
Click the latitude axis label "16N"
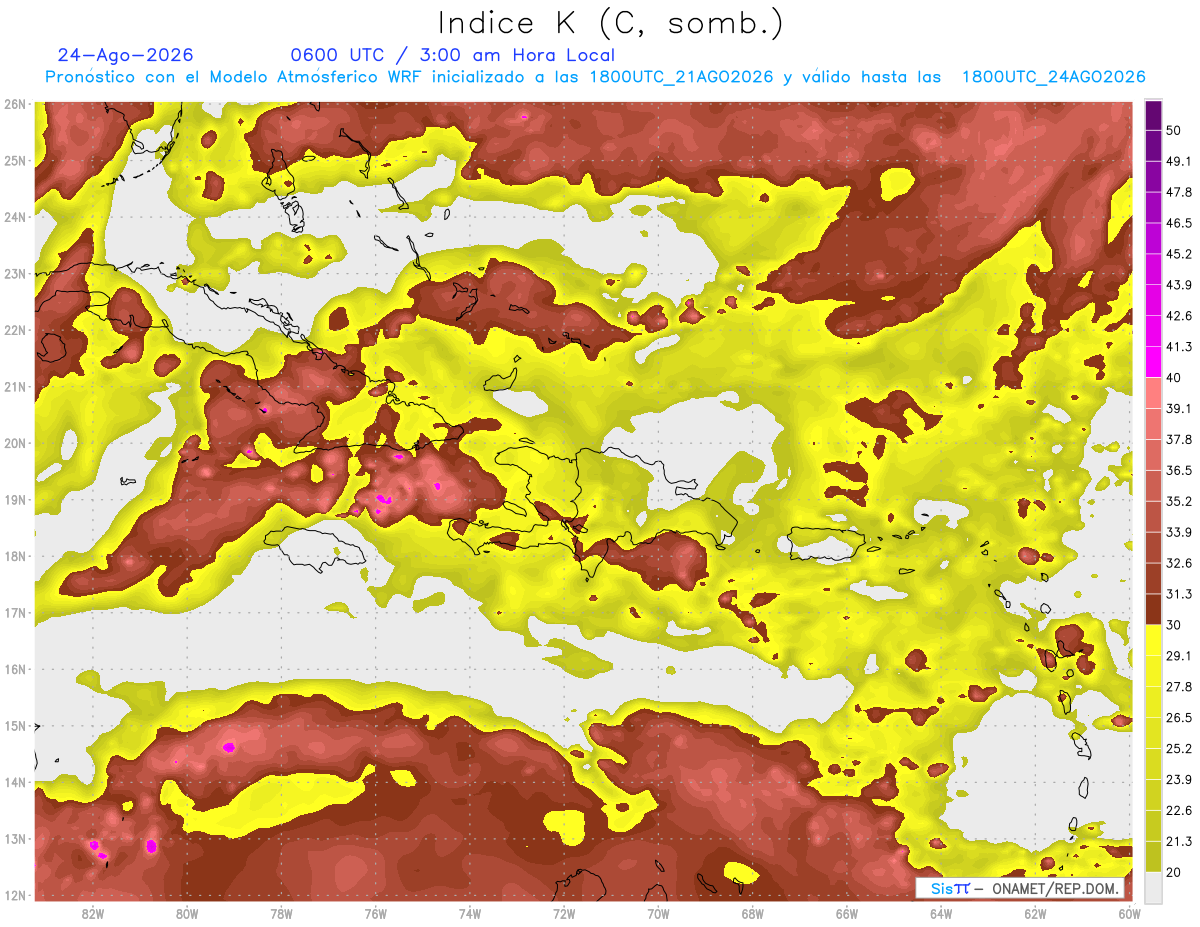point(15,669)
